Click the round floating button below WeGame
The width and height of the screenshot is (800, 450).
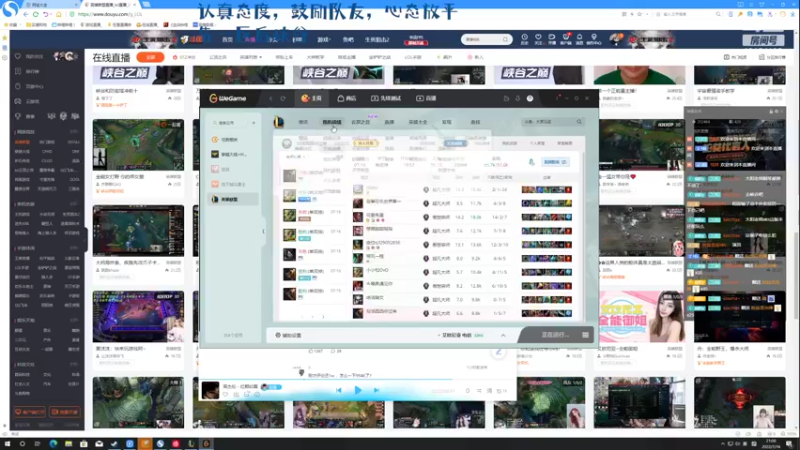pos(499,353)
